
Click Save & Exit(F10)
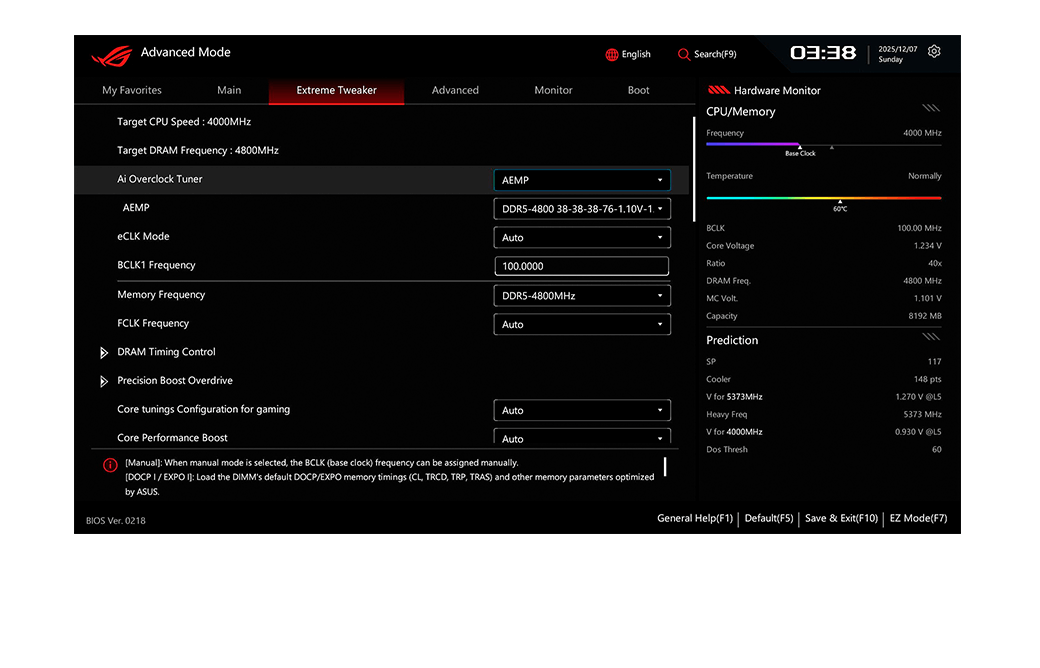(x=841, y=518)
